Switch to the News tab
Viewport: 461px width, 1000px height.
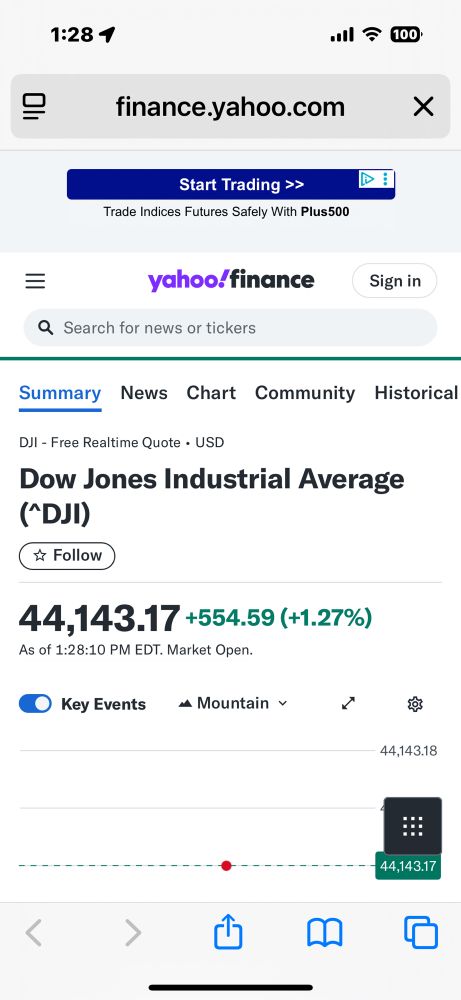point(144,393)
